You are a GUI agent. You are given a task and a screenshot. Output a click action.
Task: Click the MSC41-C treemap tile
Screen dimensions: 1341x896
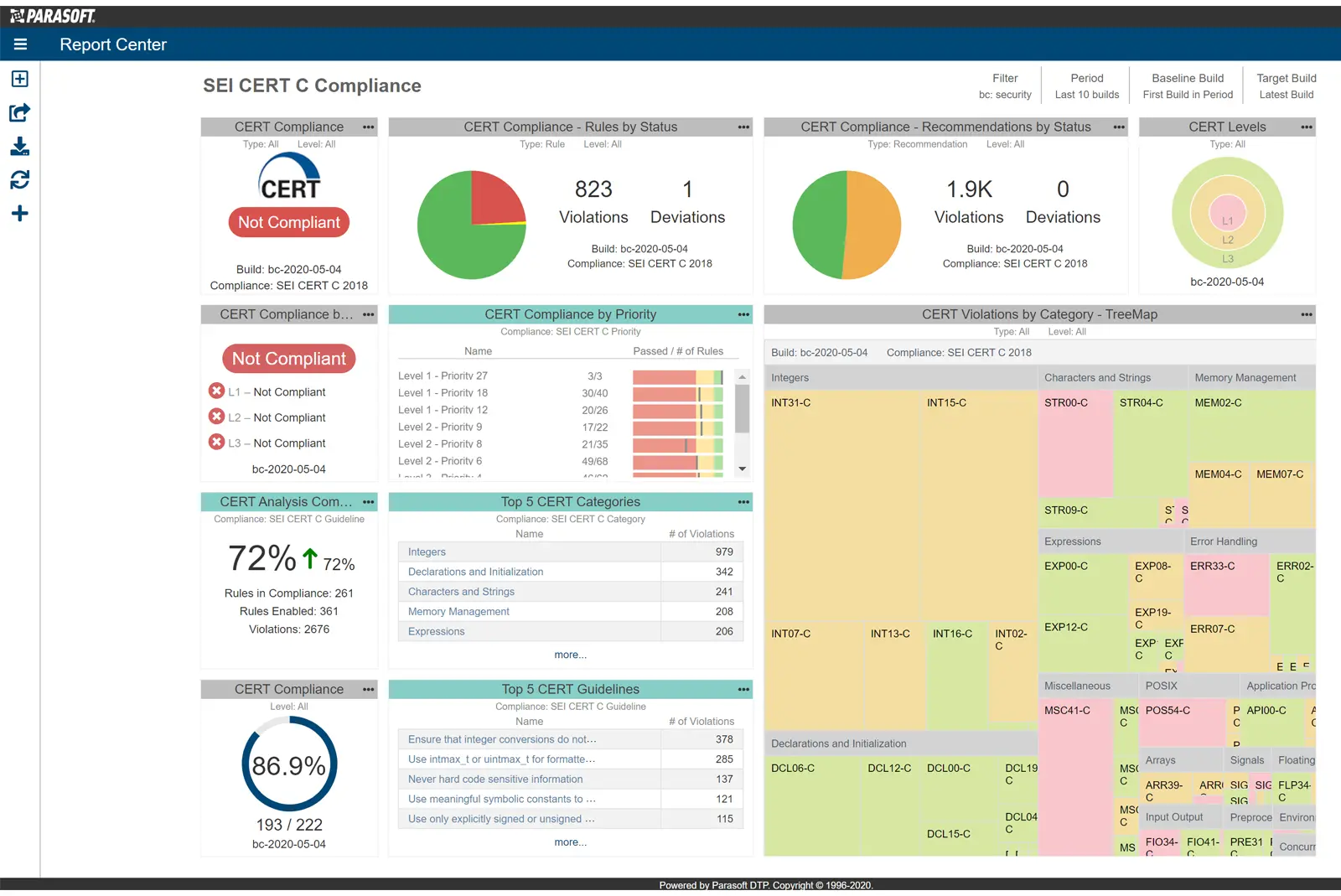coord(1075,777)
